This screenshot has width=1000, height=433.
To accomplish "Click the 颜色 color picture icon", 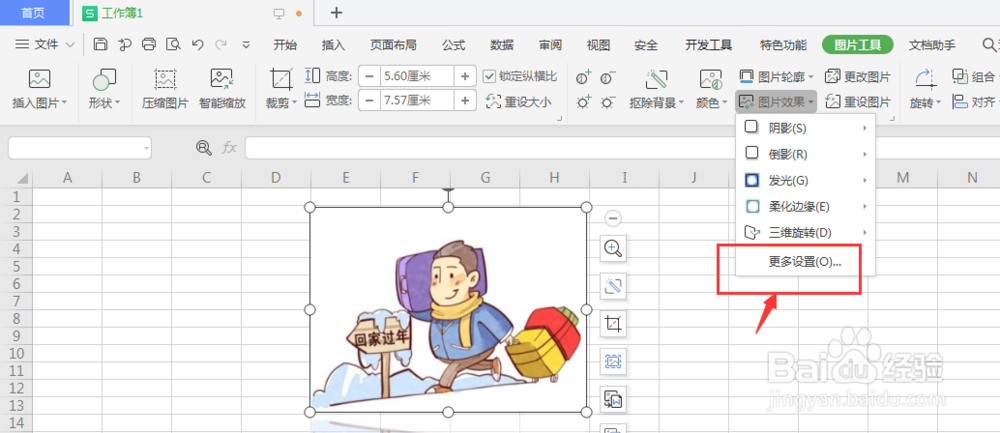I will pyautogui.click(x=710, y=80).
